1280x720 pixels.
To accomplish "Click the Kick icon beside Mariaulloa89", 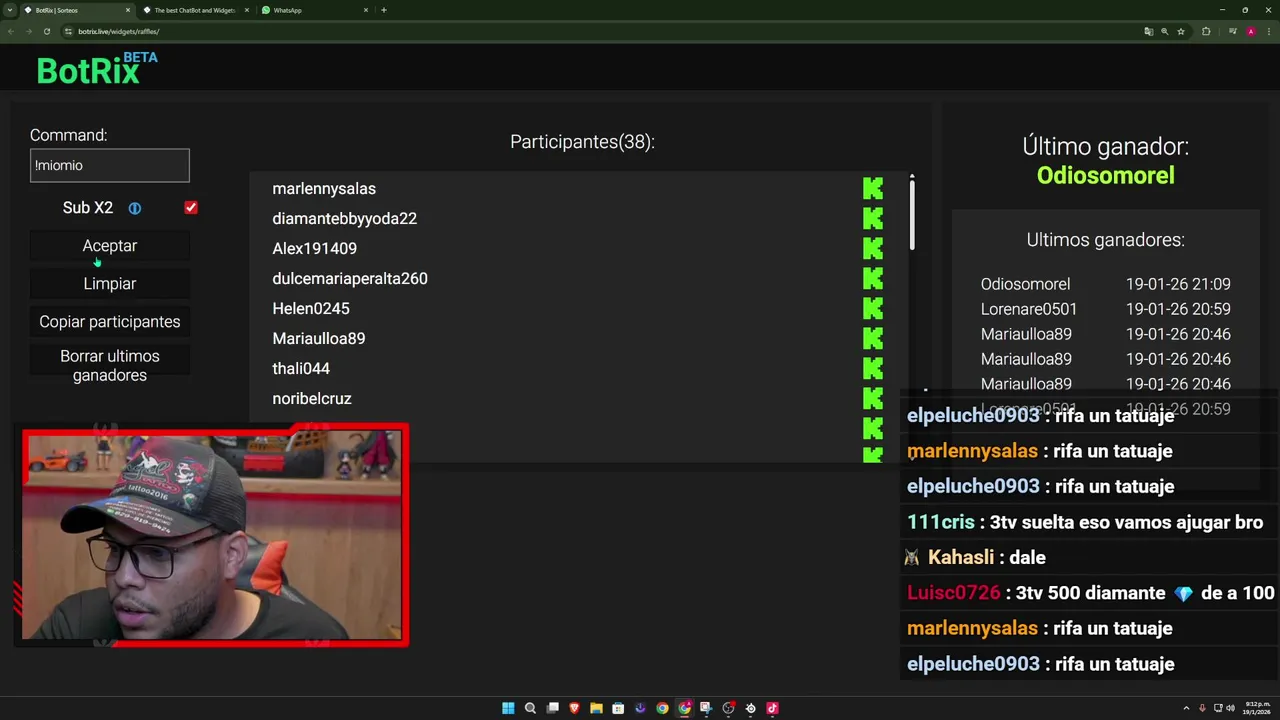I will point(873,338).
